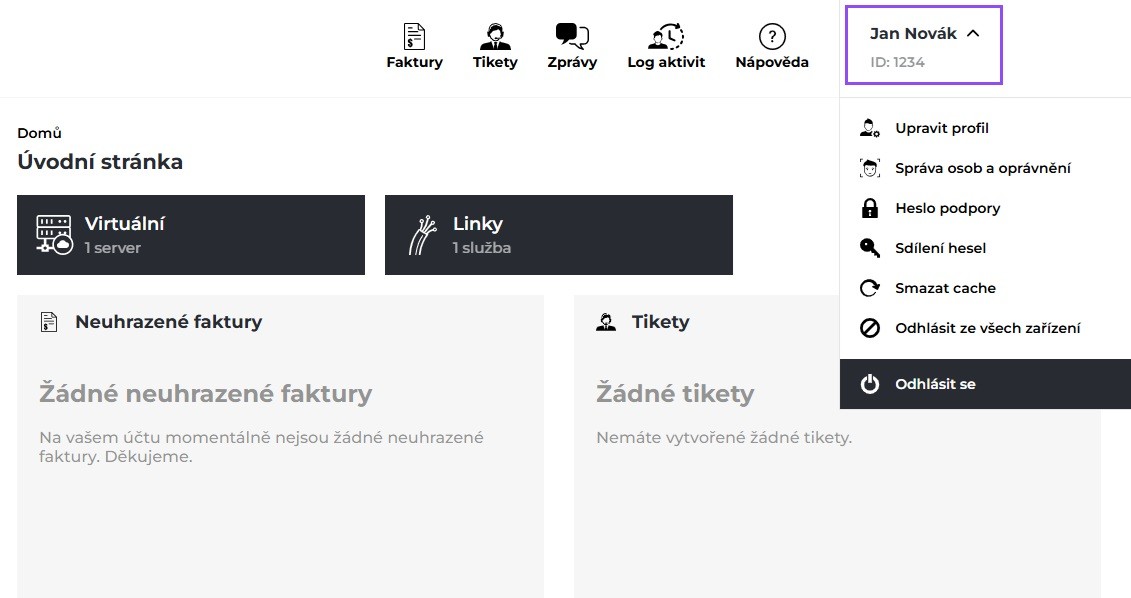
Task: Click the server icon on Virtuální tile
Action: [x=54, y=234]
